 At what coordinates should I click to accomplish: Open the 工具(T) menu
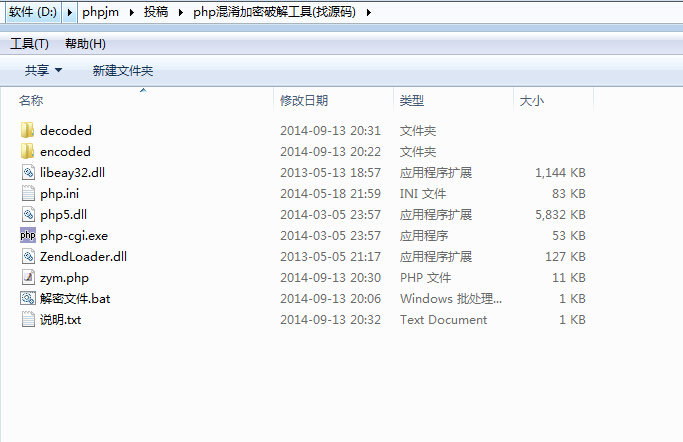tap(29, 44)
